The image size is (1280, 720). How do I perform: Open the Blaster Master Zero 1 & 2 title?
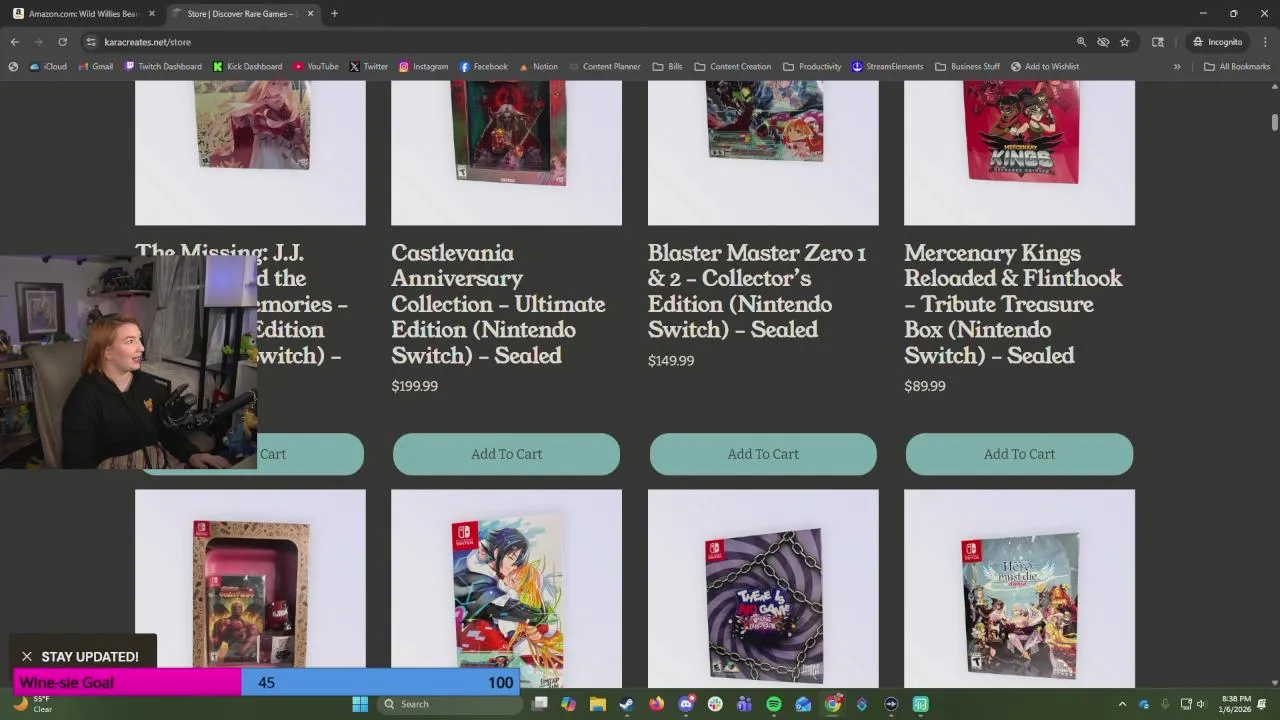(x=757, y=291)
